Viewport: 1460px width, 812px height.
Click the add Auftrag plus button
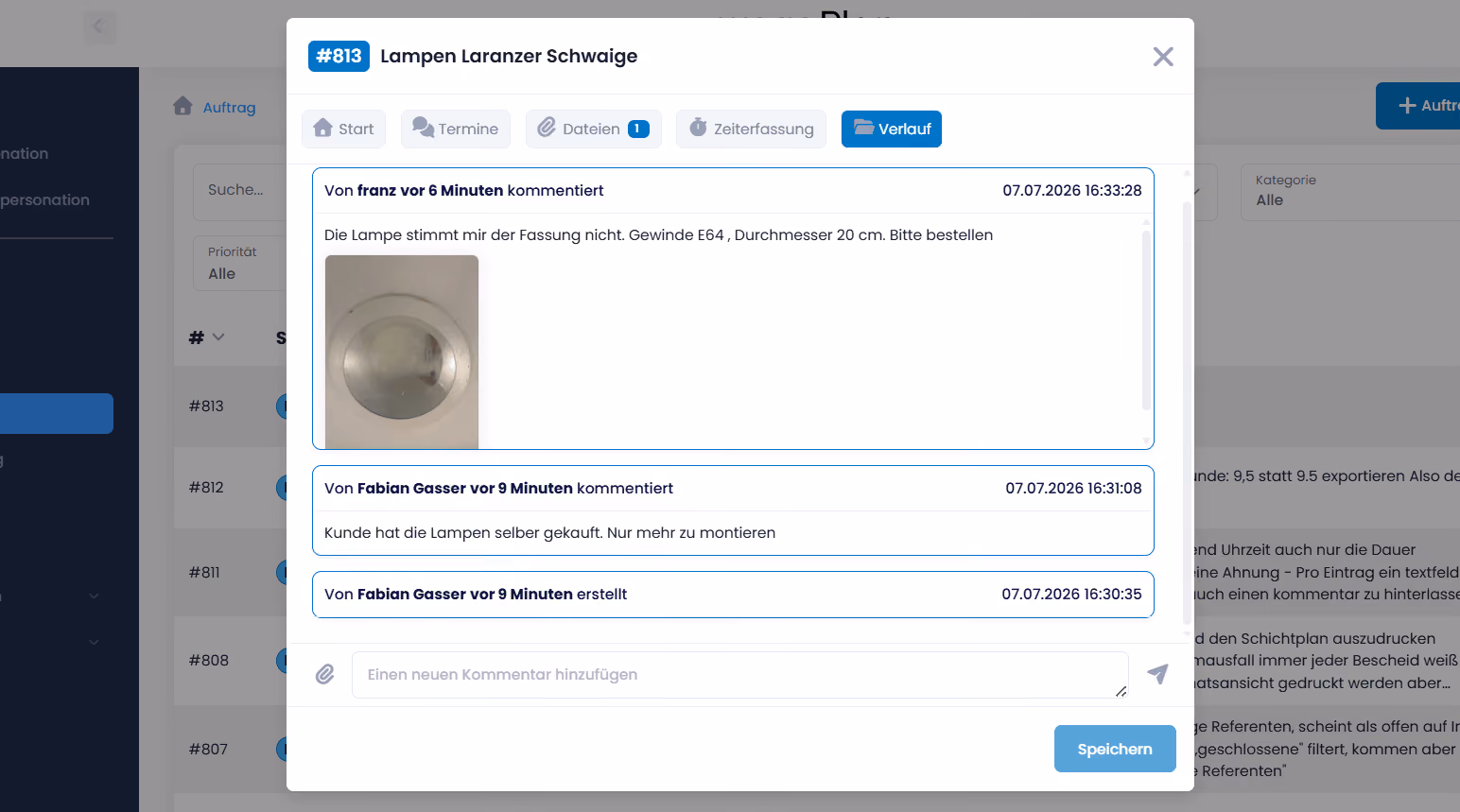click(1418, 106)
